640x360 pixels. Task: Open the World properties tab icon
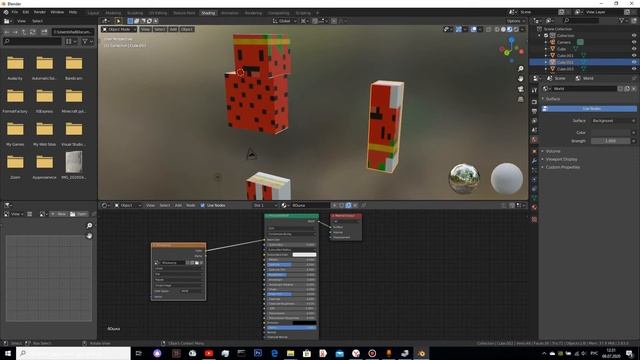pyautogui.click(x=534, y=140)
